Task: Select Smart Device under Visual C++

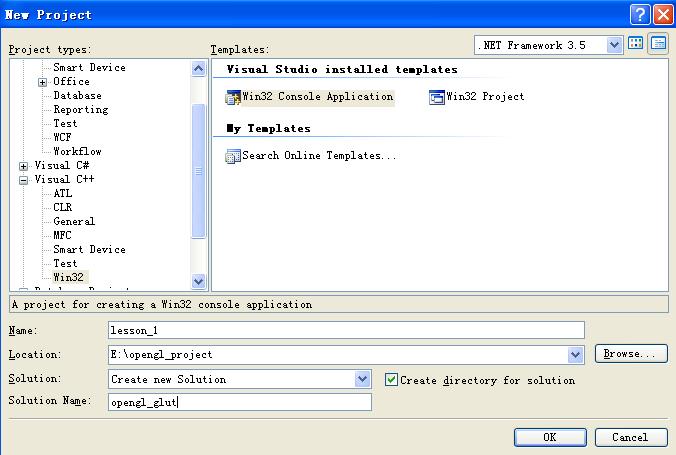Action: click(x=89, y=250)
